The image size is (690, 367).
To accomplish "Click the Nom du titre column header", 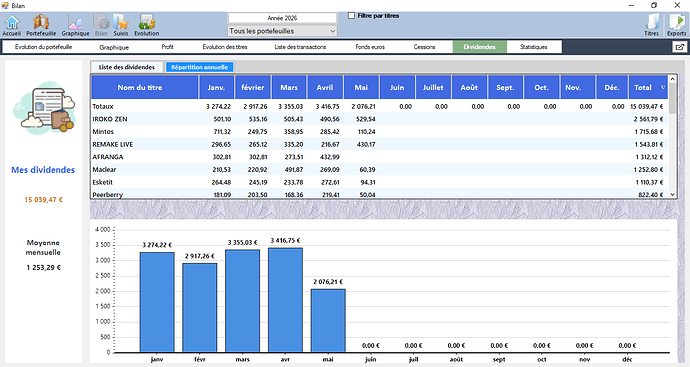I will pos(145,87).
